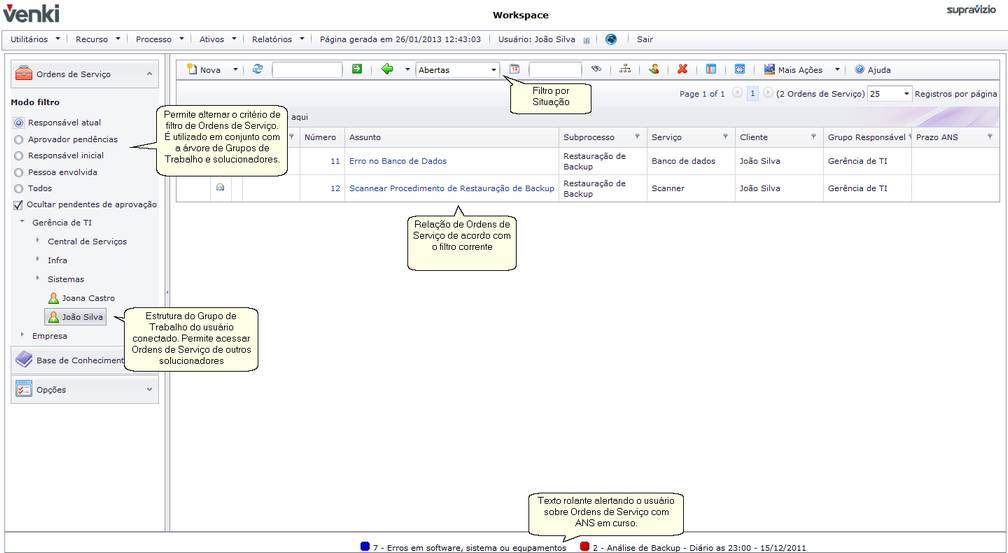
Task: Open the Cliente column filter icon
Action: point(813,137)
